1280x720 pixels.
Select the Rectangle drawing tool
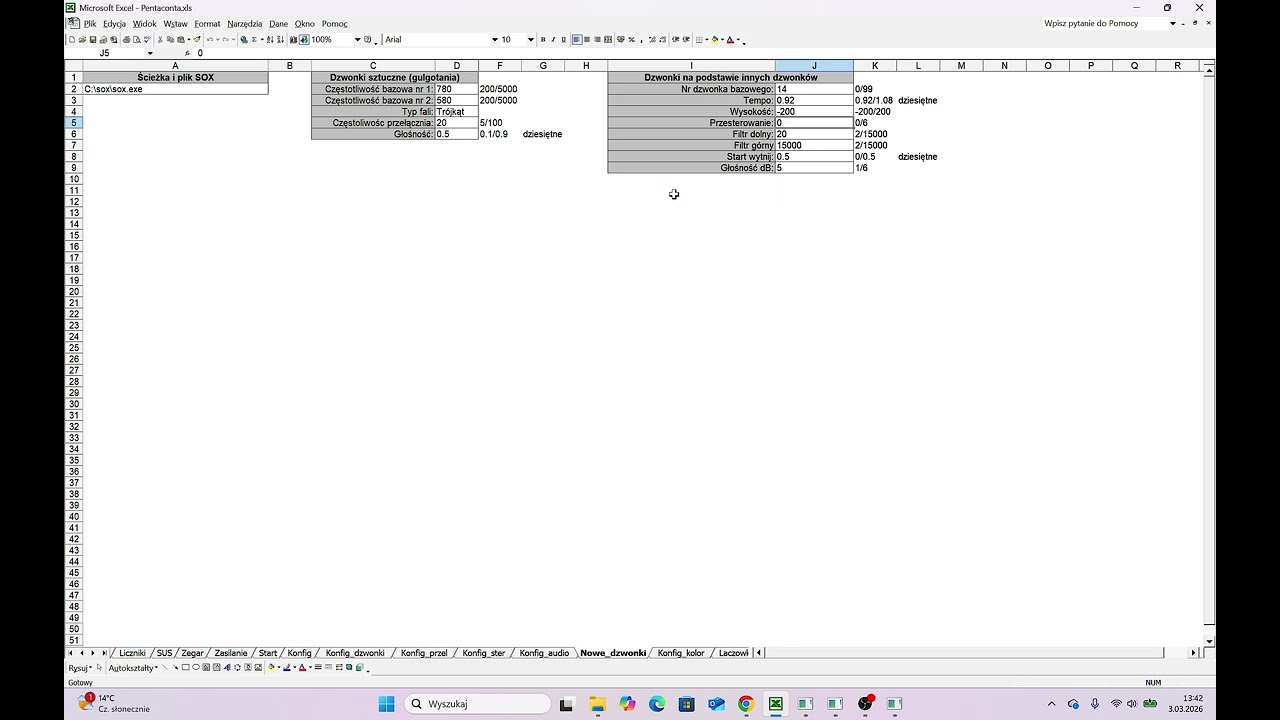tap(185, 667)
